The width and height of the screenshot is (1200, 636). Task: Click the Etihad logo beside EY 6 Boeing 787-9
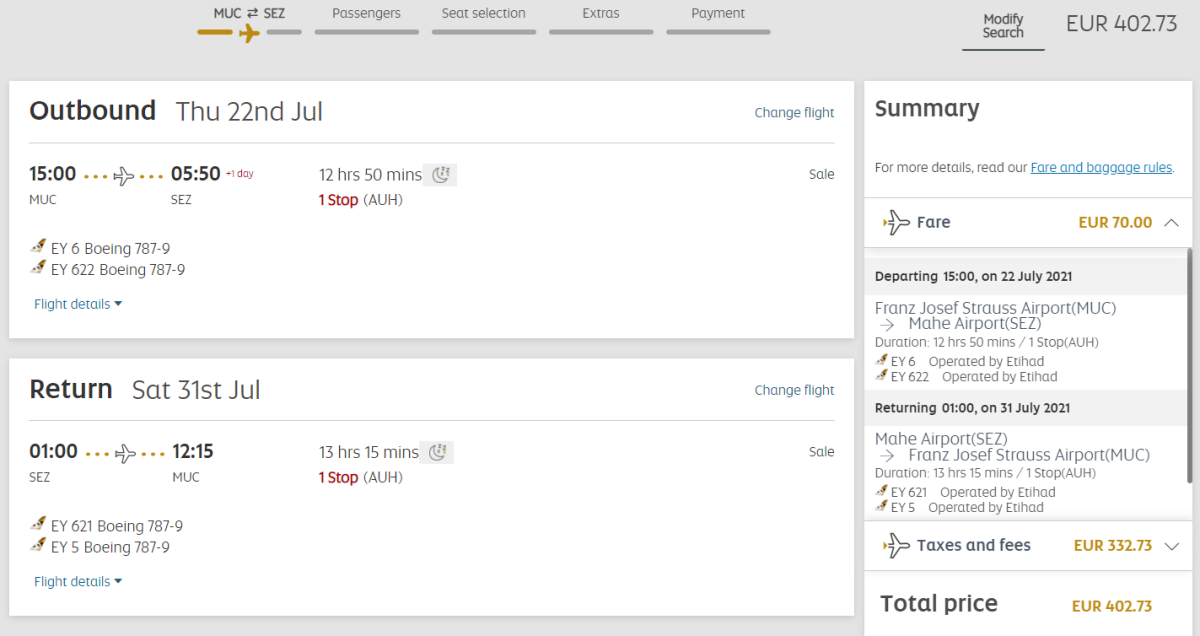(x=39, y=247)
